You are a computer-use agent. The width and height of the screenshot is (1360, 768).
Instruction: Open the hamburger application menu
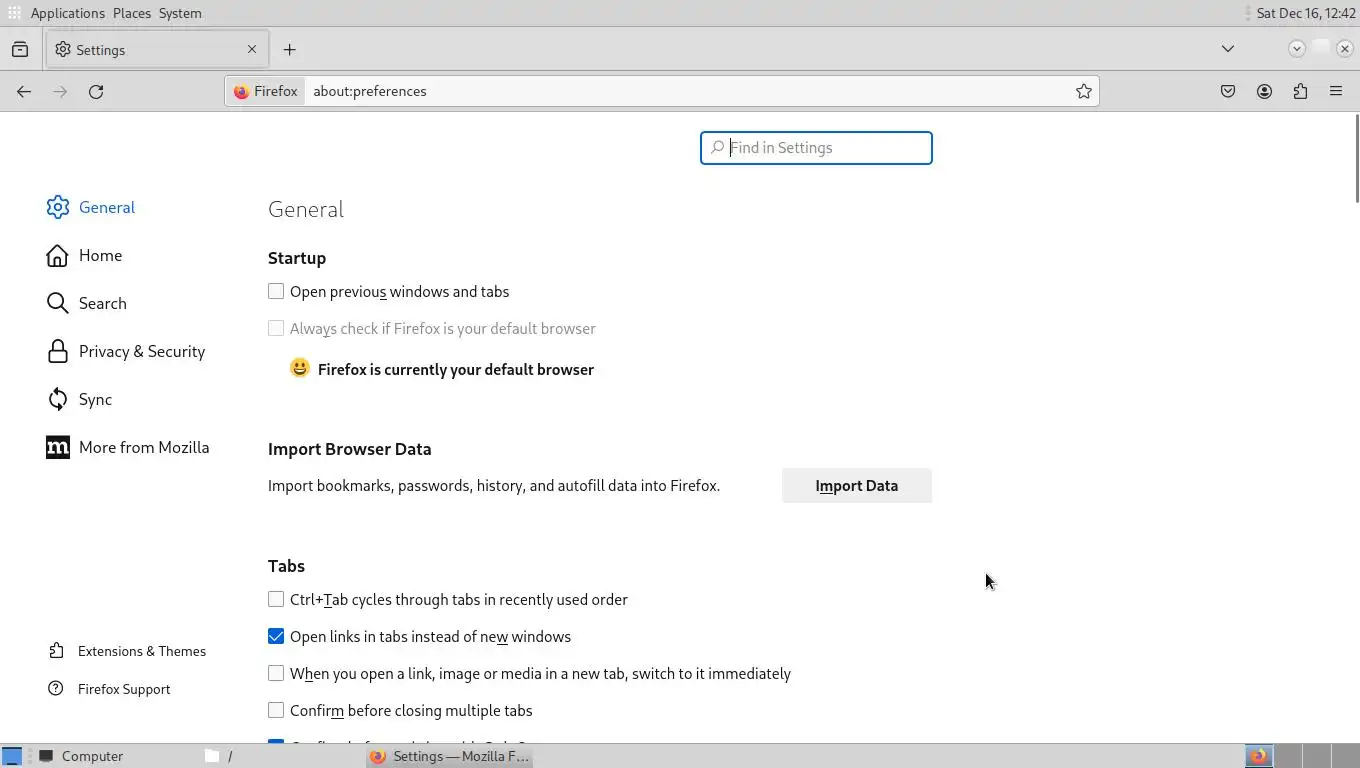1336,91
